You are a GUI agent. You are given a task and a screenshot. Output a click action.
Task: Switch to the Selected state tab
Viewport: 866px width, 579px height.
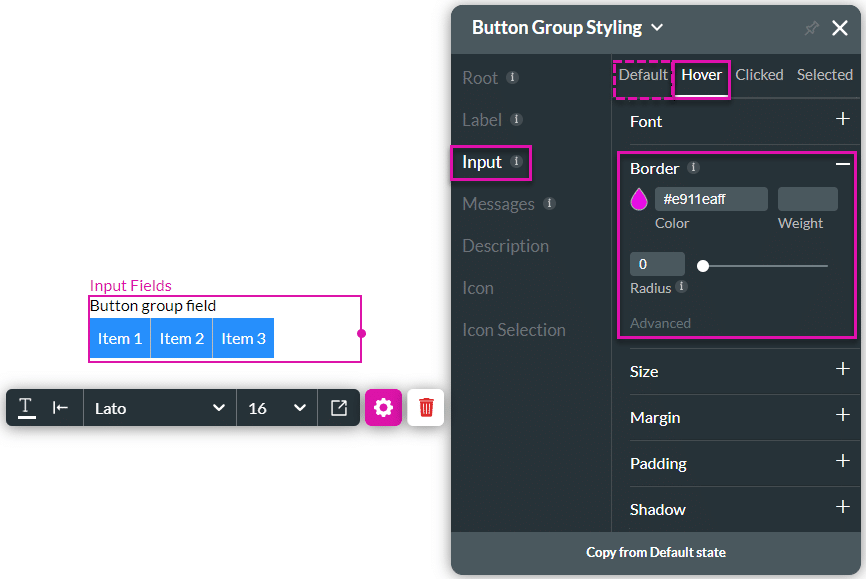(x=825, y=75)
